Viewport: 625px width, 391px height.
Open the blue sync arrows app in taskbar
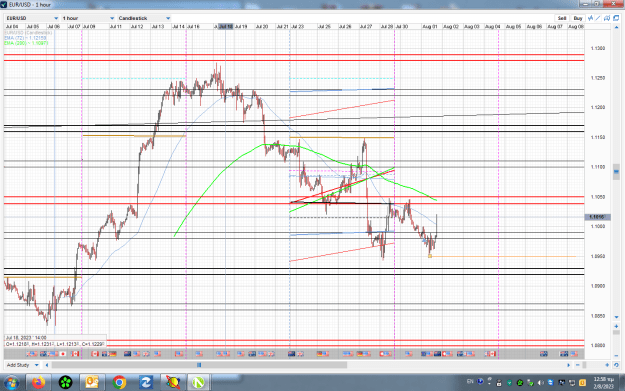point(145,383)
